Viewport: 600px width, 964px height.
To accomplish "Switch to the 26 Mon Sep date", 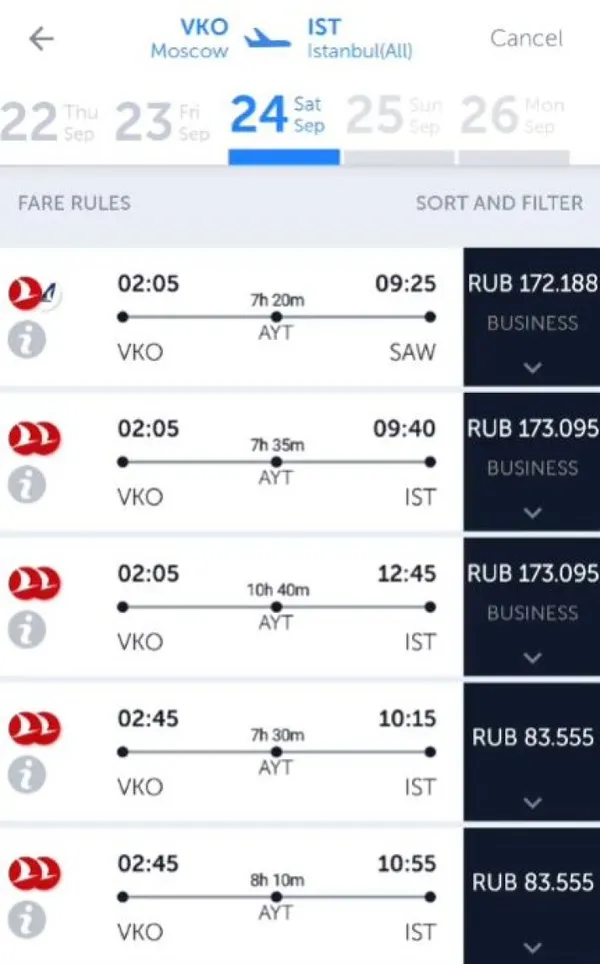I will 508,119.
